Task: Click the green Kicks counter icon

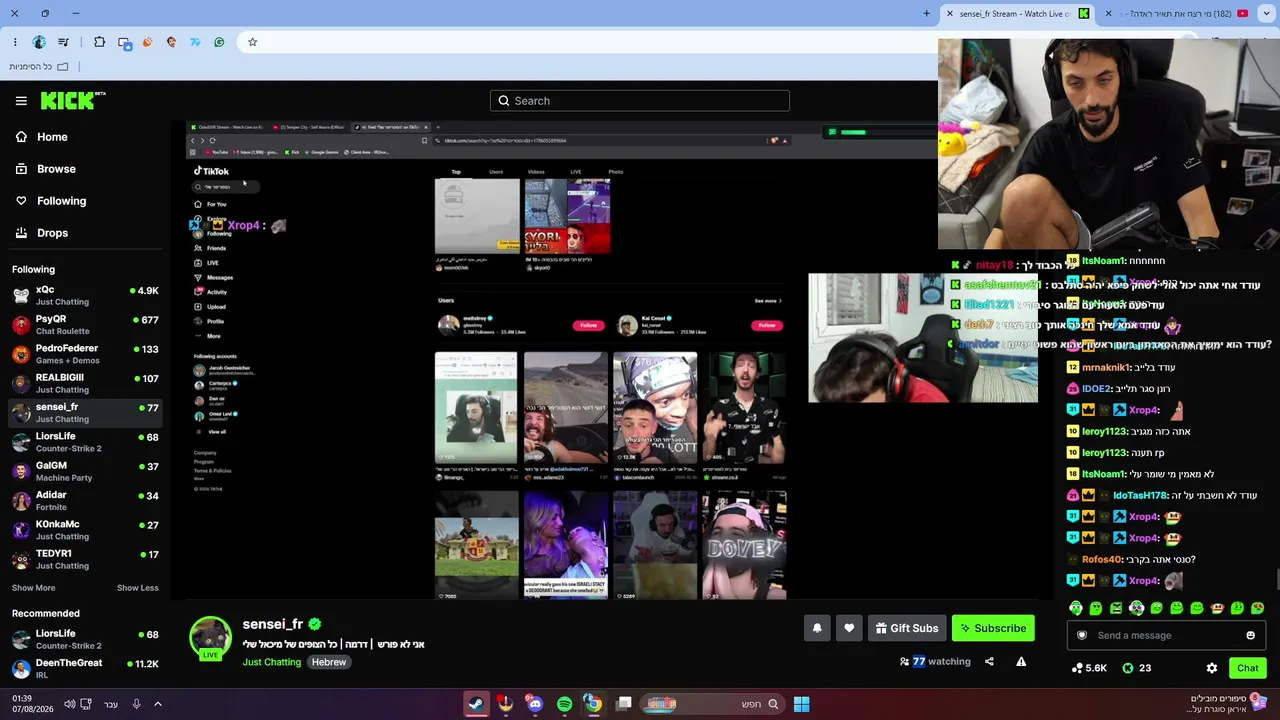Action: tap(1128, 668)
